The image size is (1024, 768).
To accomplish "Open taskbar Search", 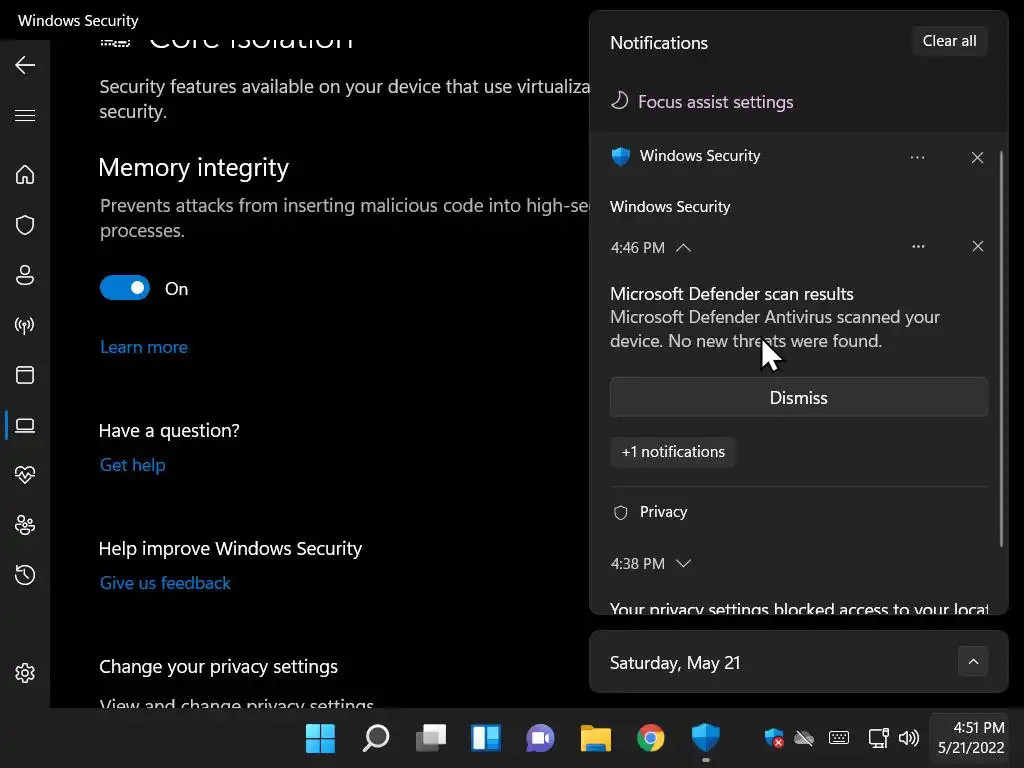I will tap(376, 738).
